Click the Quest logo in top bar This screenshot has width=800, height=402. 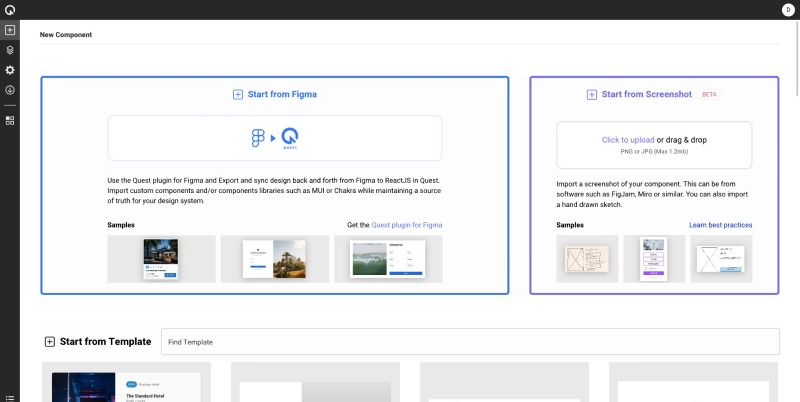[x=10, y=10]
